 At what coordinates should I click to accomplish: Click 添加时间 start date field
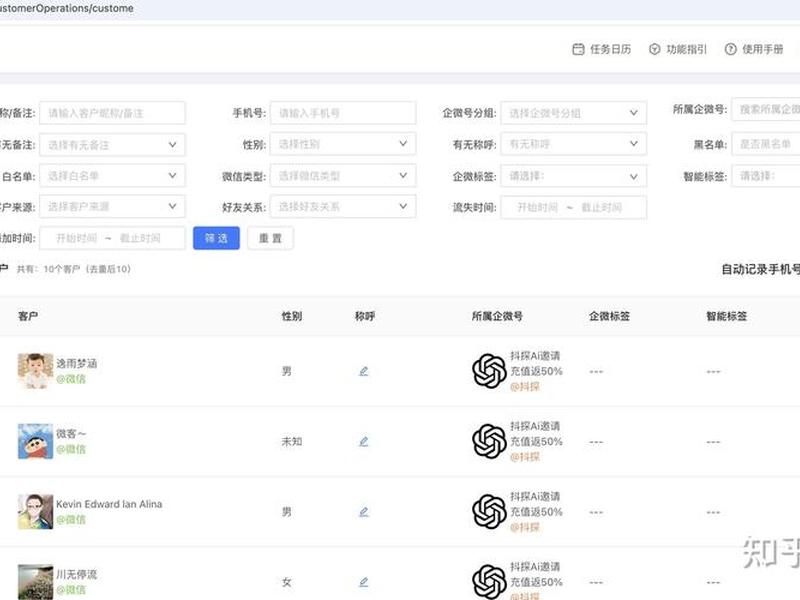point(76,238)
